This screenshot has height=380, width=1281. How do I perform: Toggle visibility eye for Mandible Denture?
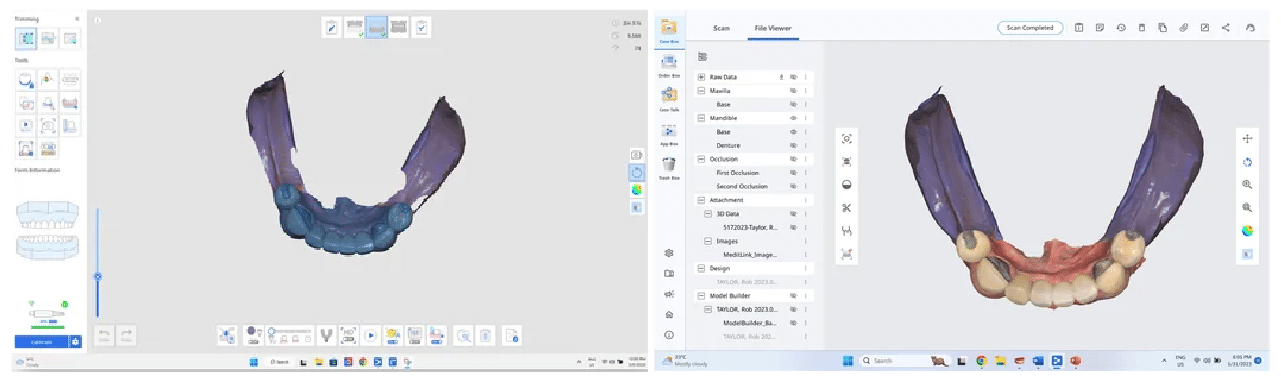pyautogui.click(x=794, y=145)
